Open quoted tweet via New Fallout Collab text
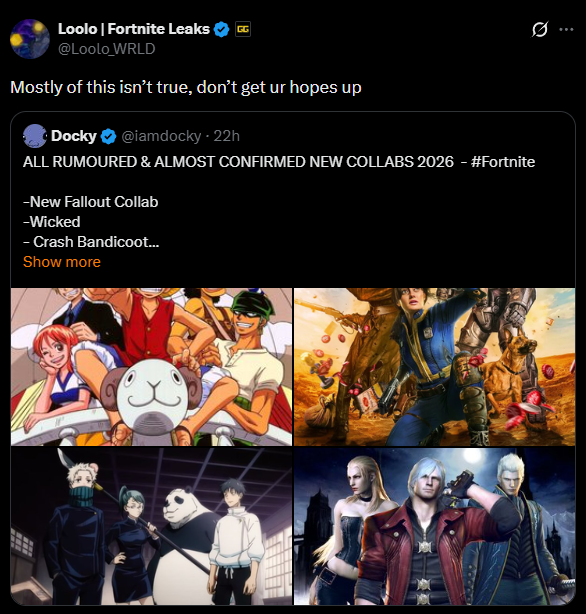This screenshot has height=614, width=586. [90, 202]
